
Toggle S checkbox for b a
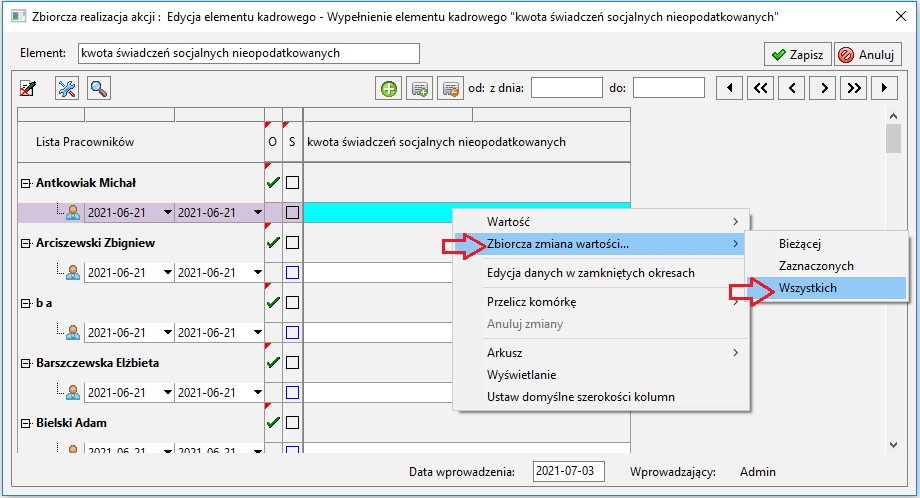point(292,303)
